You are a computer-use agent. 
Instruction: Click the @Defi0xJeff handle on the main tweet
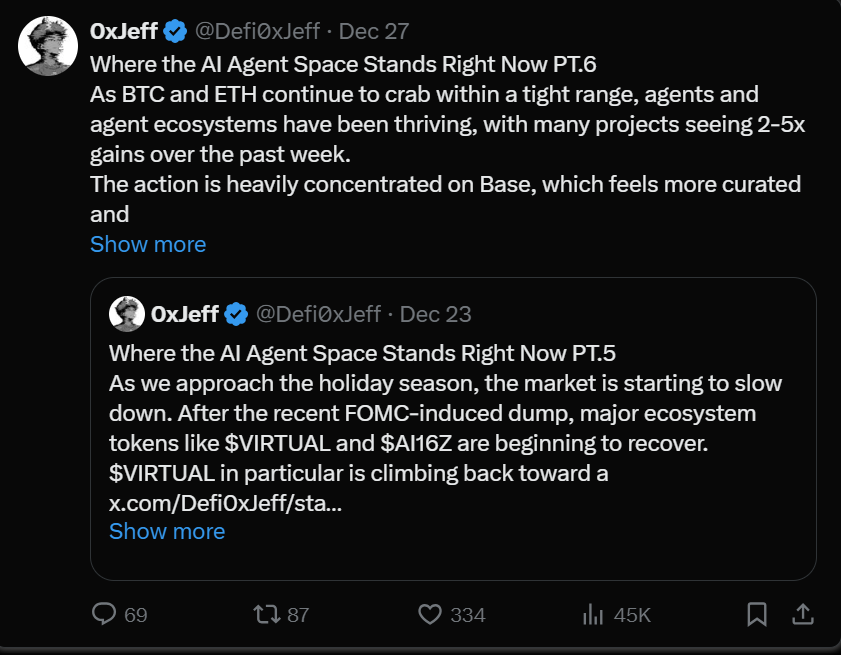click(x=260, y=31)
